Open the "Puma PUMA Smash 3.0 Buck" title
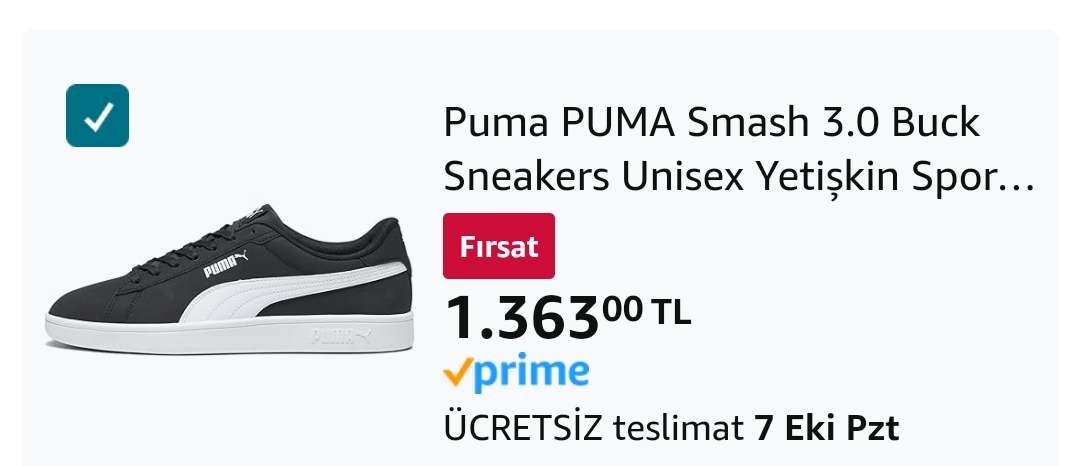The height and width of the screenshot is (466, 1080). (711, 124)
